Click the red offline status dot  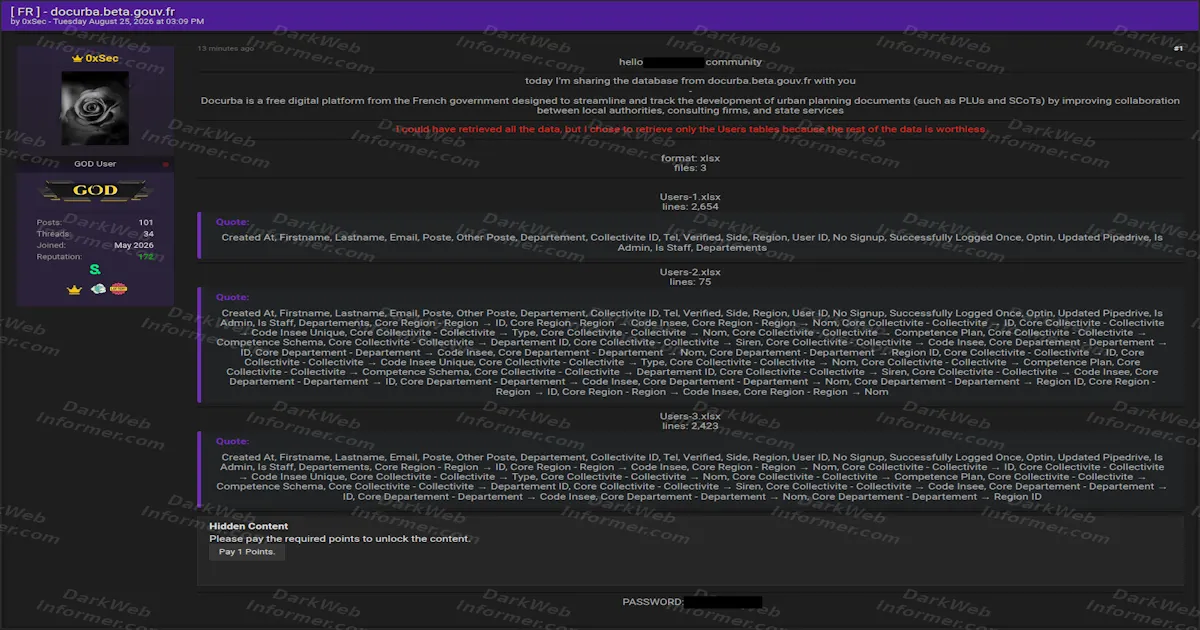coord(166,164)
